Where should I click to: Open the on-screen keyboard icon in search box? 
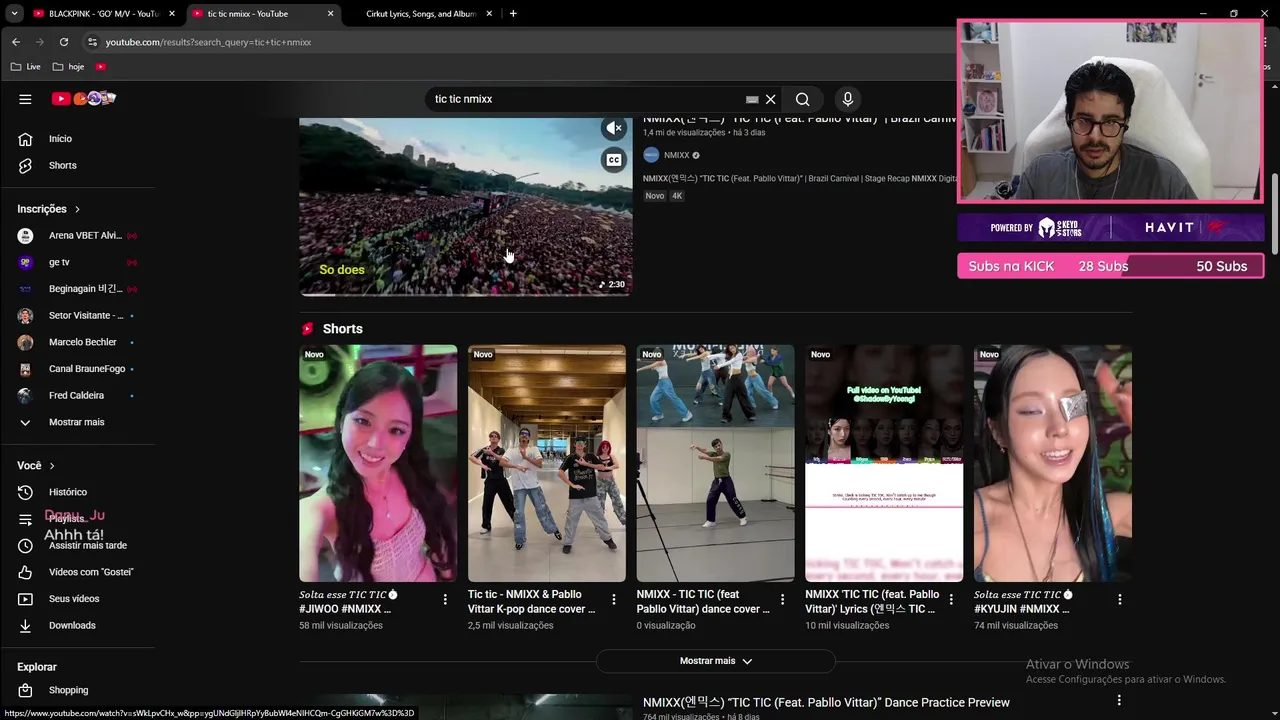pyautogui.click(x=752, y=99)
